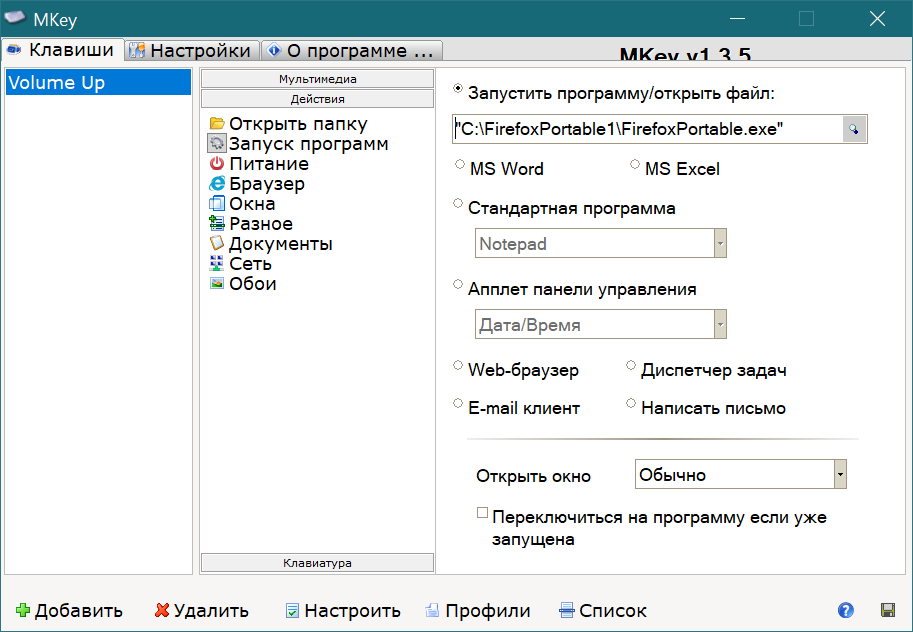Switch to the Настройки tab

pos(191,49)
